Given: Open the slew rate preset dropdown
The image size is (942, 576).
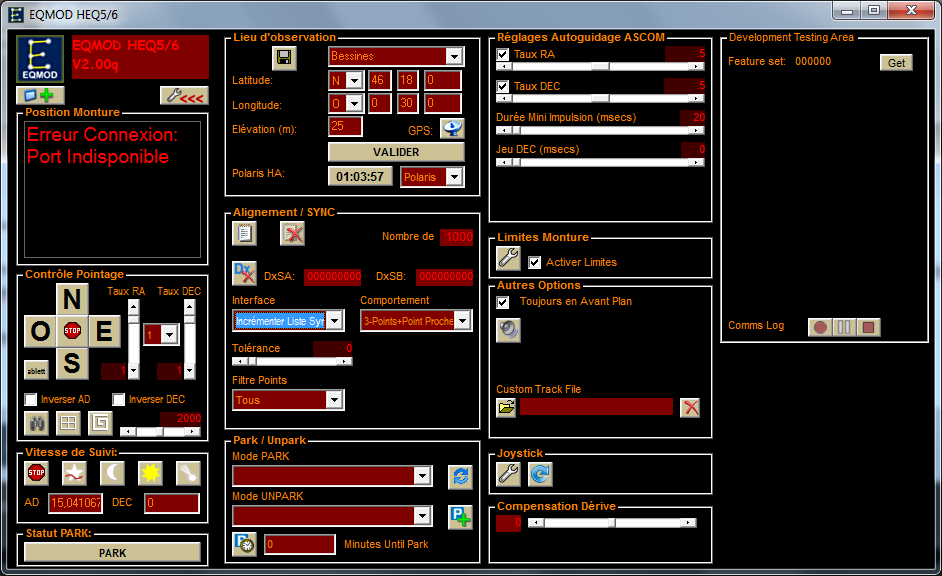Looking at the screenshot, I should click(x=170, y=335).
